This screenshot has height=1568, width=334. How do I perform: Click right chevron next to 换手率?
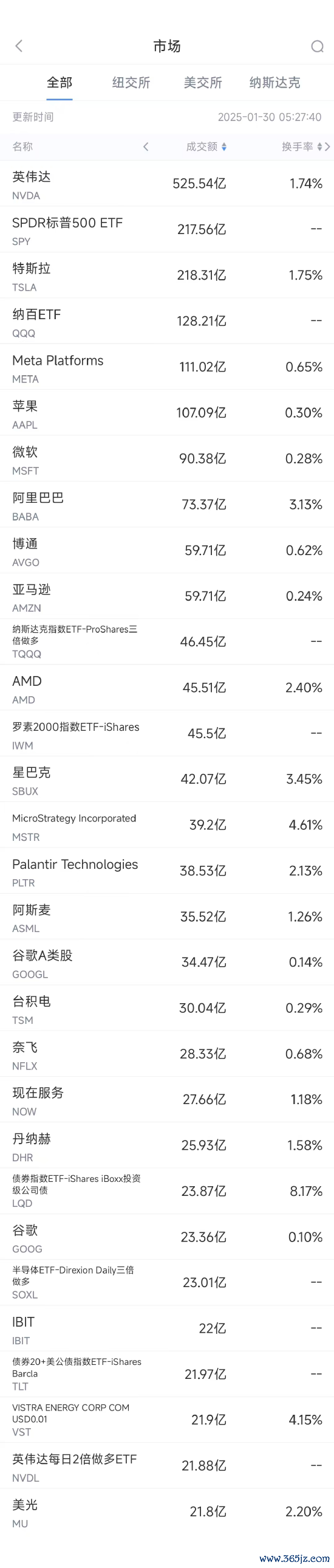pos(327,147)
